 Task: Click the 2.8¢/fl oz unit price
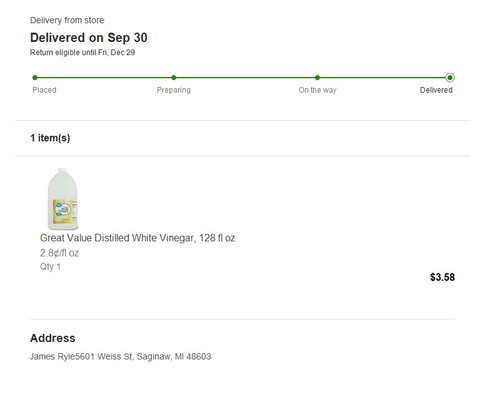[59, 253]
